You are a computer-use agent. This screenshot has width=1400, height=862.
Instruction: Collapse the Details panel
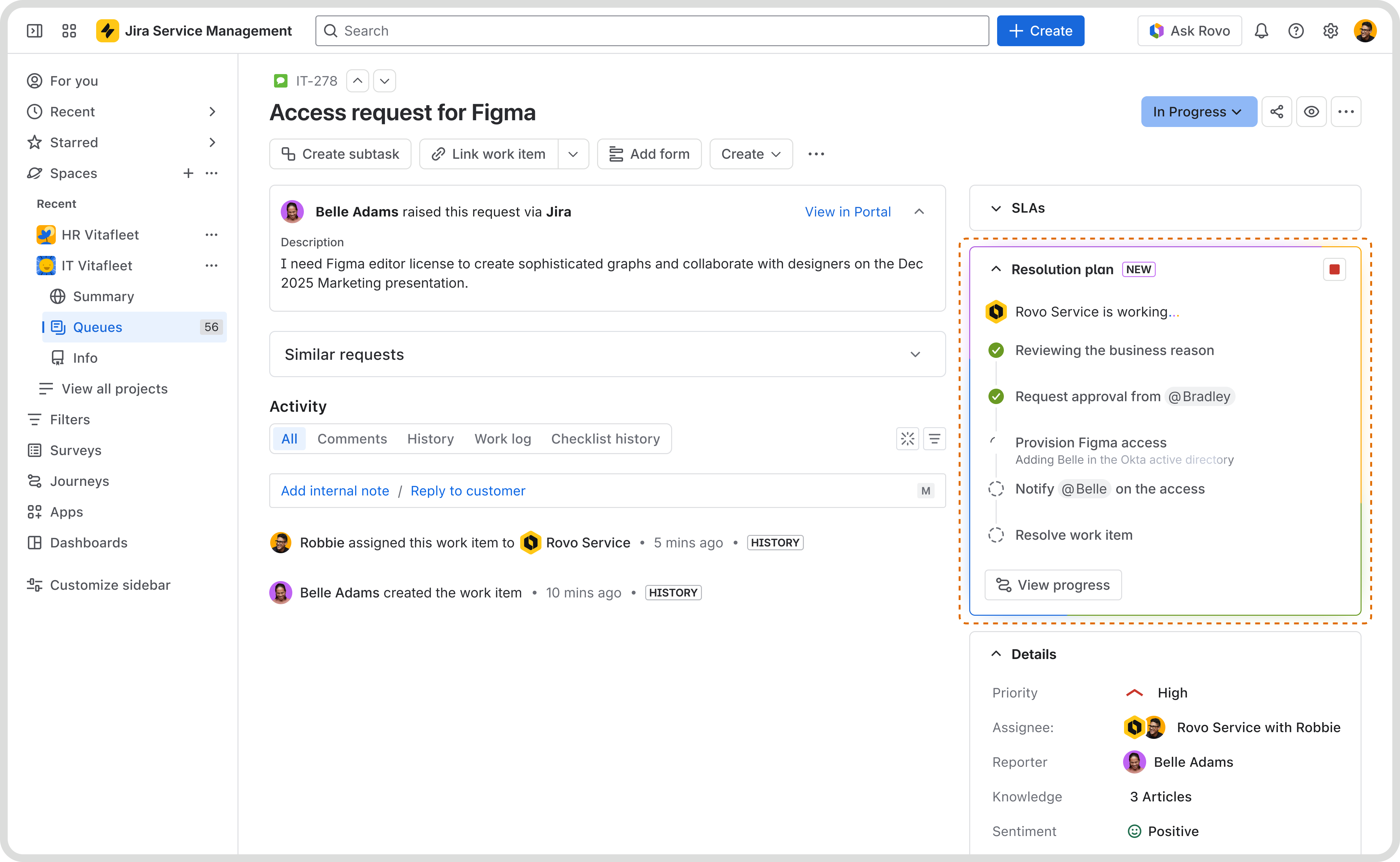tap(996, 654)
